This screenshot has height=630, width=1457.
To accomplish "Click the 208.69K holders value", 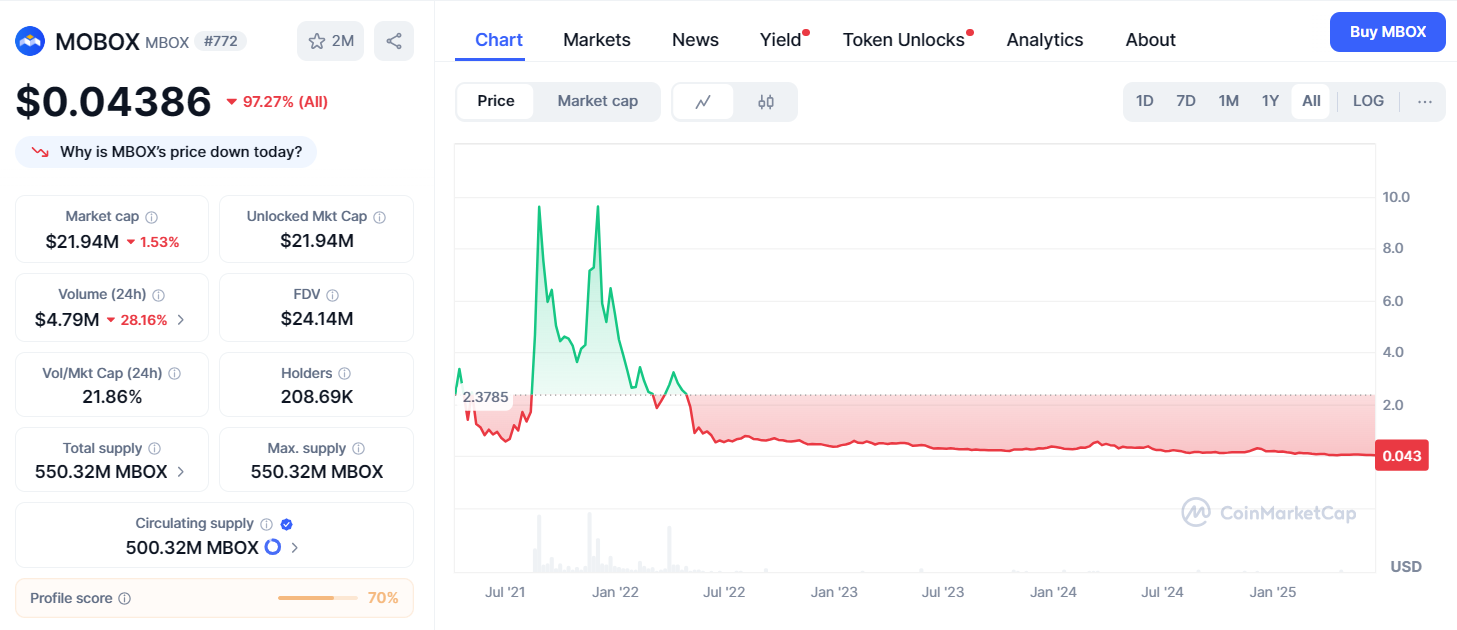I will coord(317,397).
